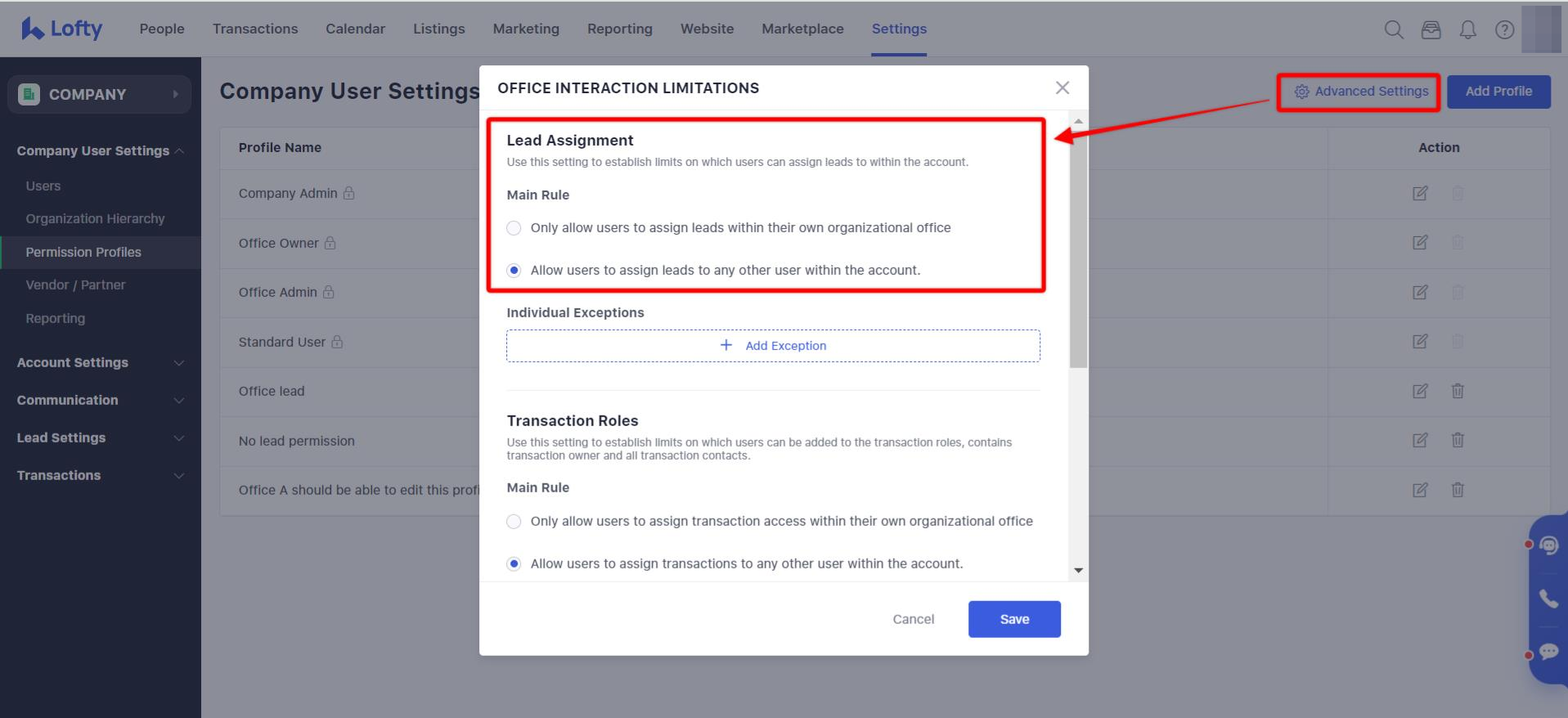Click the Save button in dialog
The width and height of the screenshot is (1568, 718).
pyautogui.click(x=1014, y=619)
